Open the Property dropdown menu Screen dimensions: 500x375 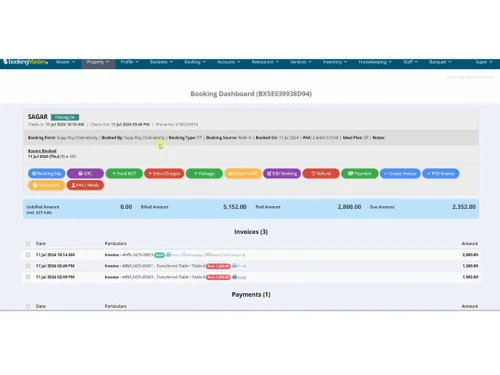(98, 62)
